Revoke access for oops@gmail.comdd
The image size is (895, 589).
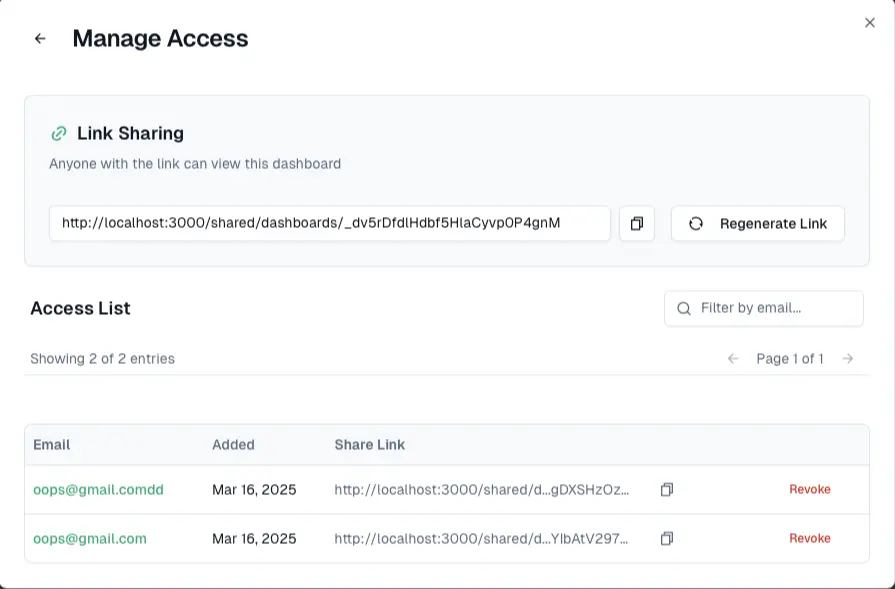pyautogui.click(x=809, y=490)
